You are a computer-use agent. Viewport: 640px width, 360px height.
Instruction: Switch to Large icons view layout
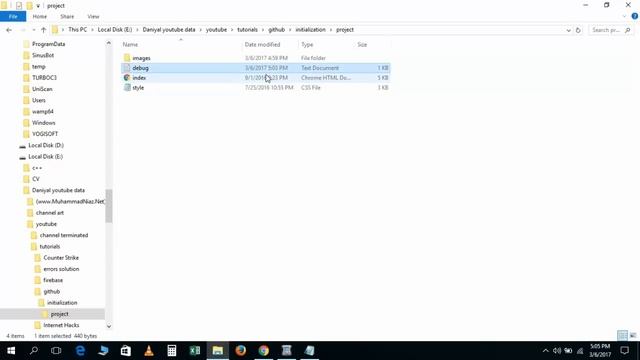633,336
